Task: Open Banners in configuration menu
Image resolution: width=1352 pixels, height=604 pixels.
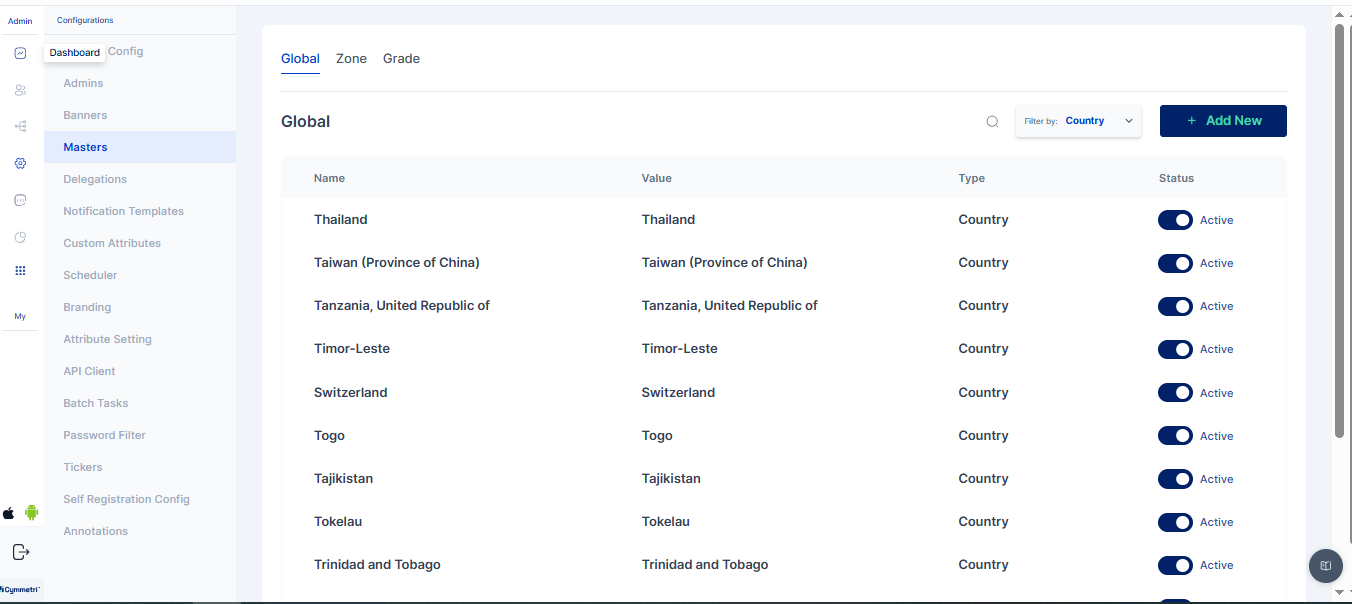Action: (x=85, y=115)
